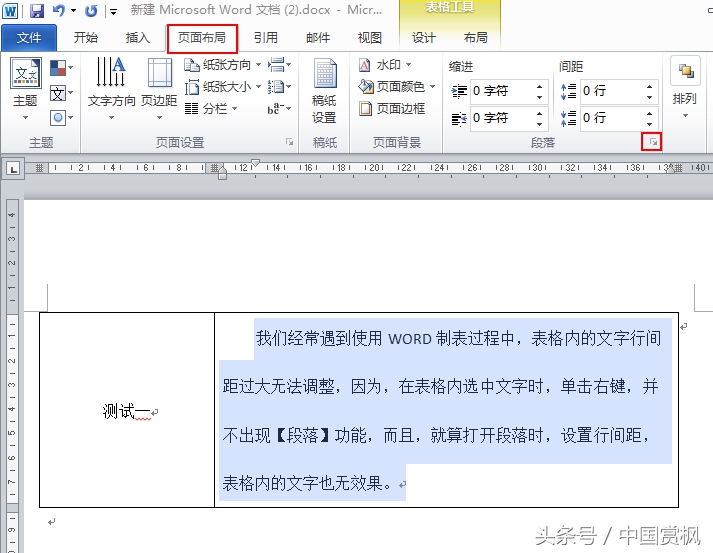
Task: Open the 纸张方向 (Orientation) menu
Action: pos(223,65)
